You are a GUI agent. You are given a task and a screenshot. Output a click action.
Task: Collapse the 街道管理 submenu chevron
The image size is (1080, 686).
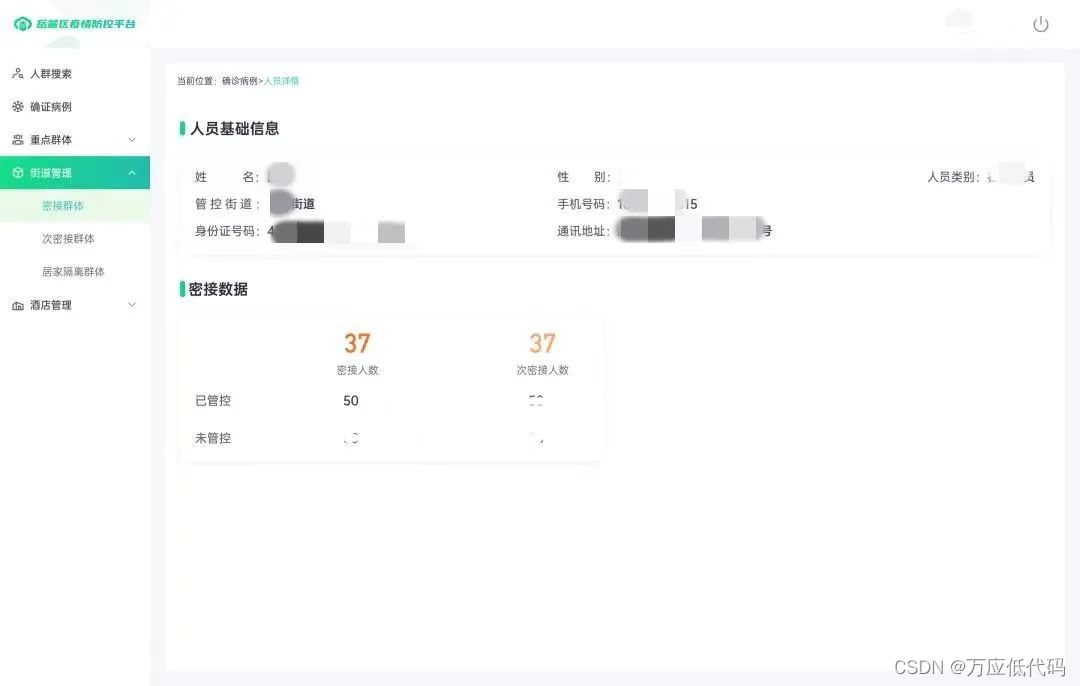pyautogui.click(x=132, y=173)
